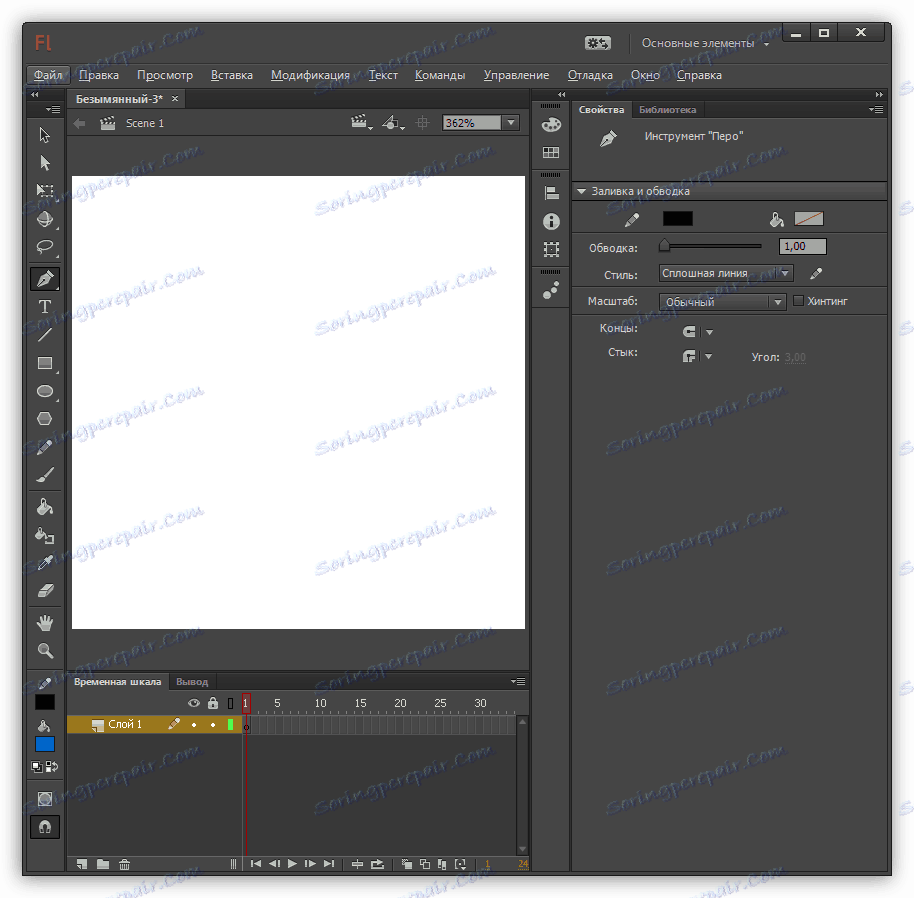Open the Properties panel options menu
The width and height of the screenshot is (914, 898).
pos(876,110)
